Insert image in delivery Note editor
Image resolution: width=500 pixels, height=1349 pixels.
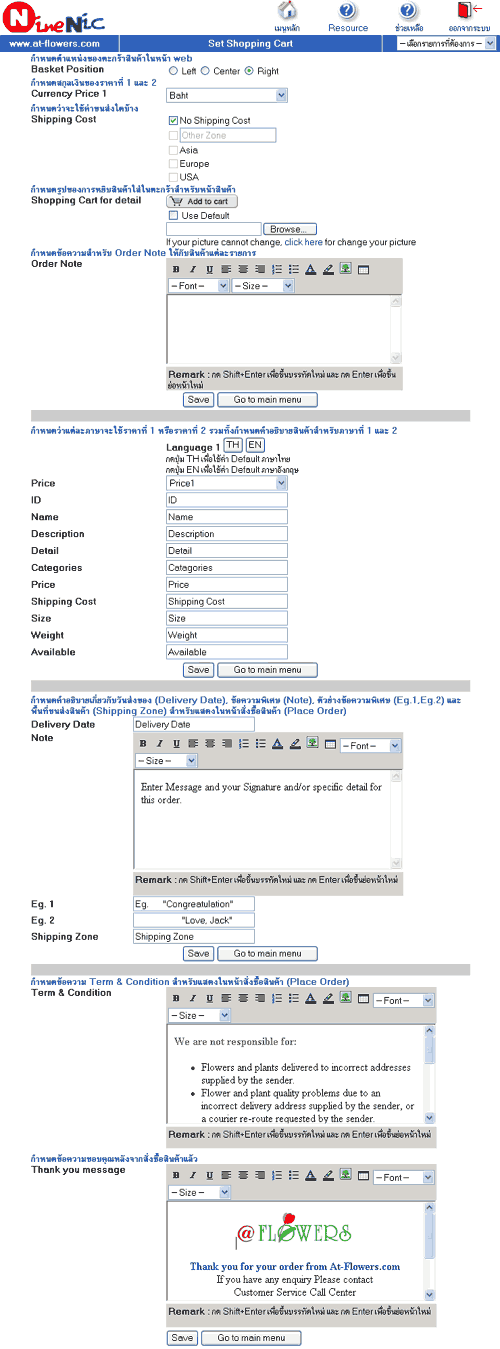(312, 743)
